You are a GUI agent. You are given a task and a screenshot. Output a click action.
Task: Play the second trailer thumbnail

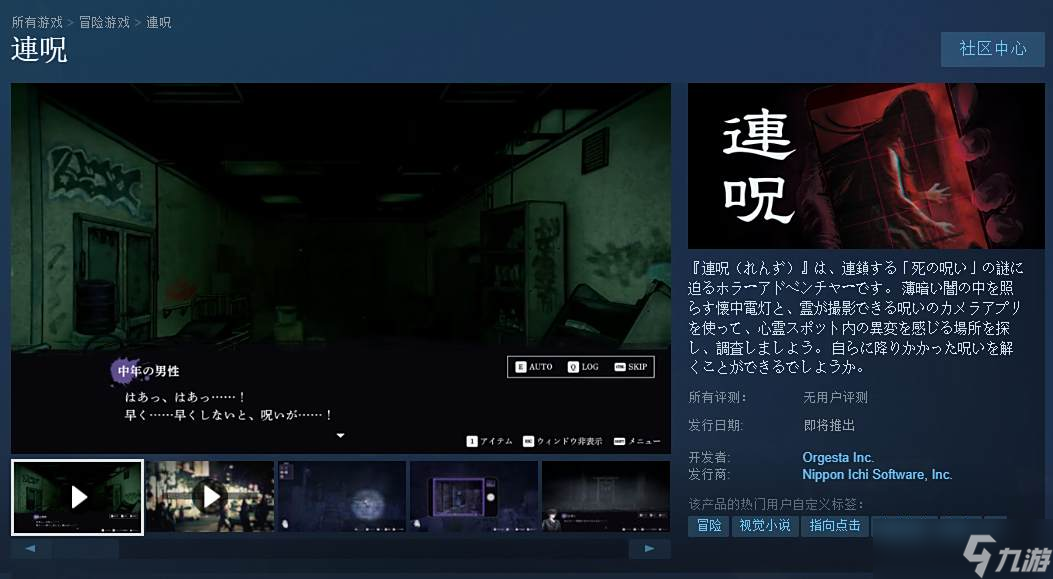pyautogui.click(x=209, y=497)
